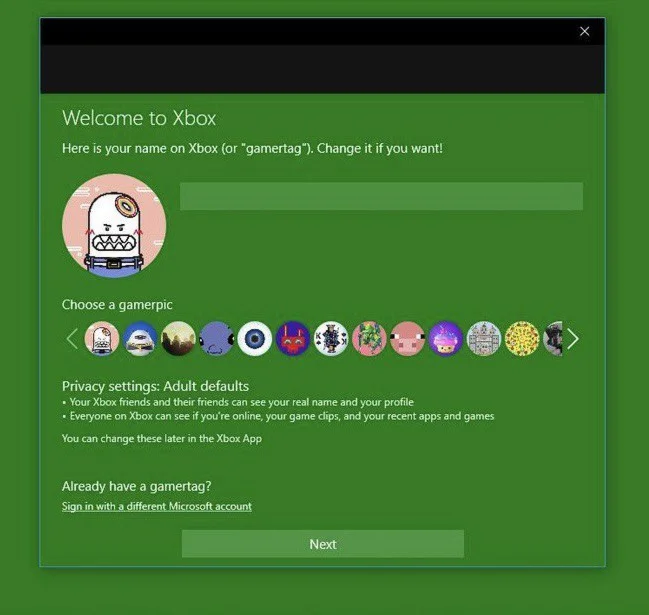
Task: Click the 'Already have a gamertag?' text
Action: point(137,486)
